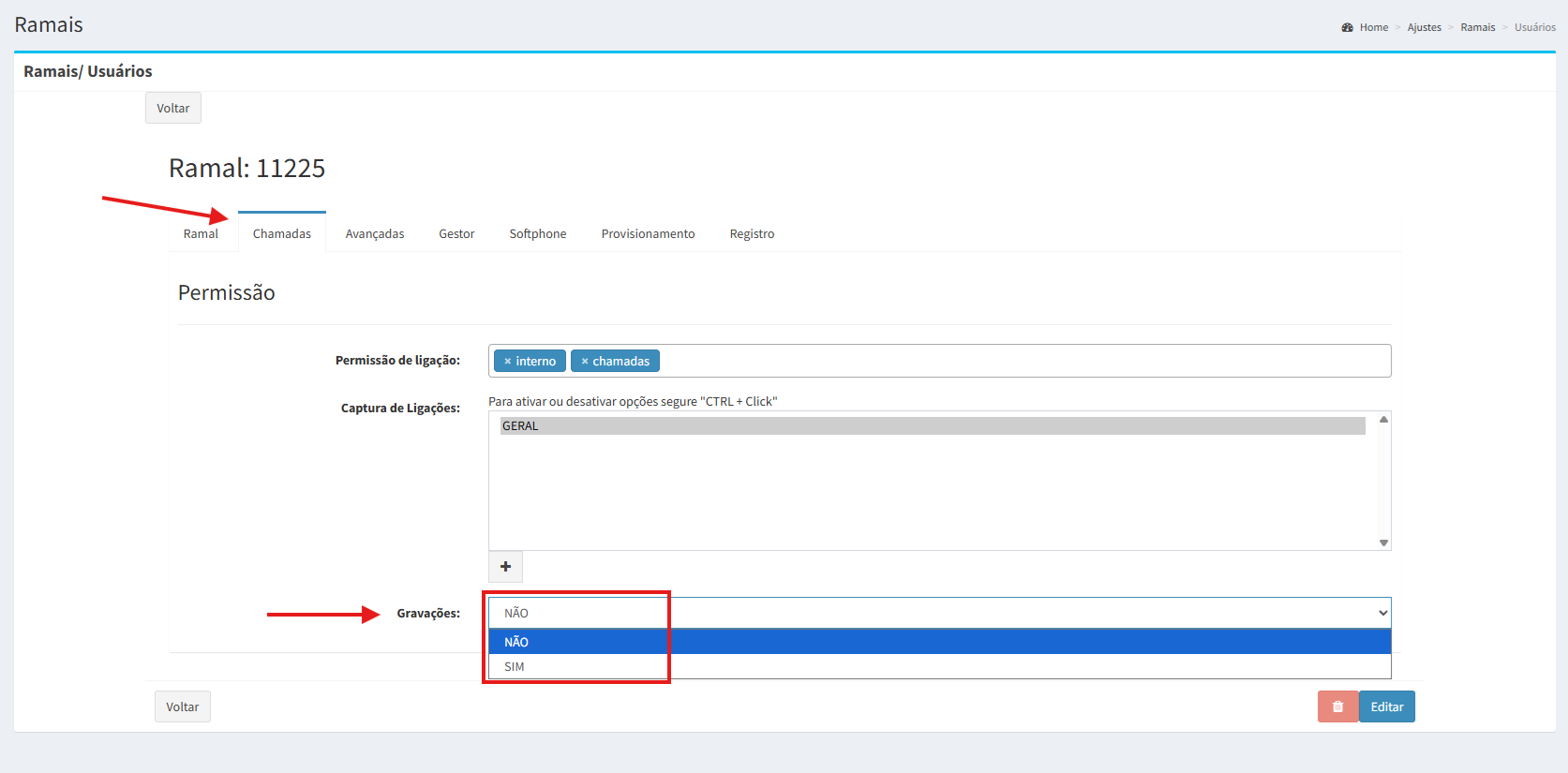Open the Gestor tab
Viewport: 1568px width, 773px height.
(x=456, y=234)
